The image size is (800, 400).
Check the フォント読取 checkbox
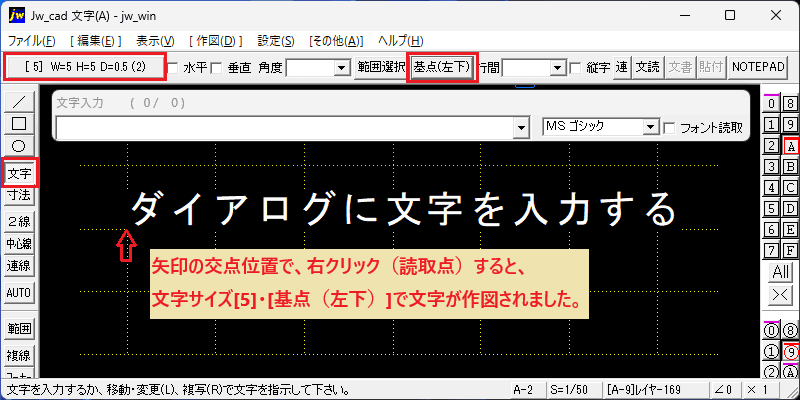click(x=669, y=128)
